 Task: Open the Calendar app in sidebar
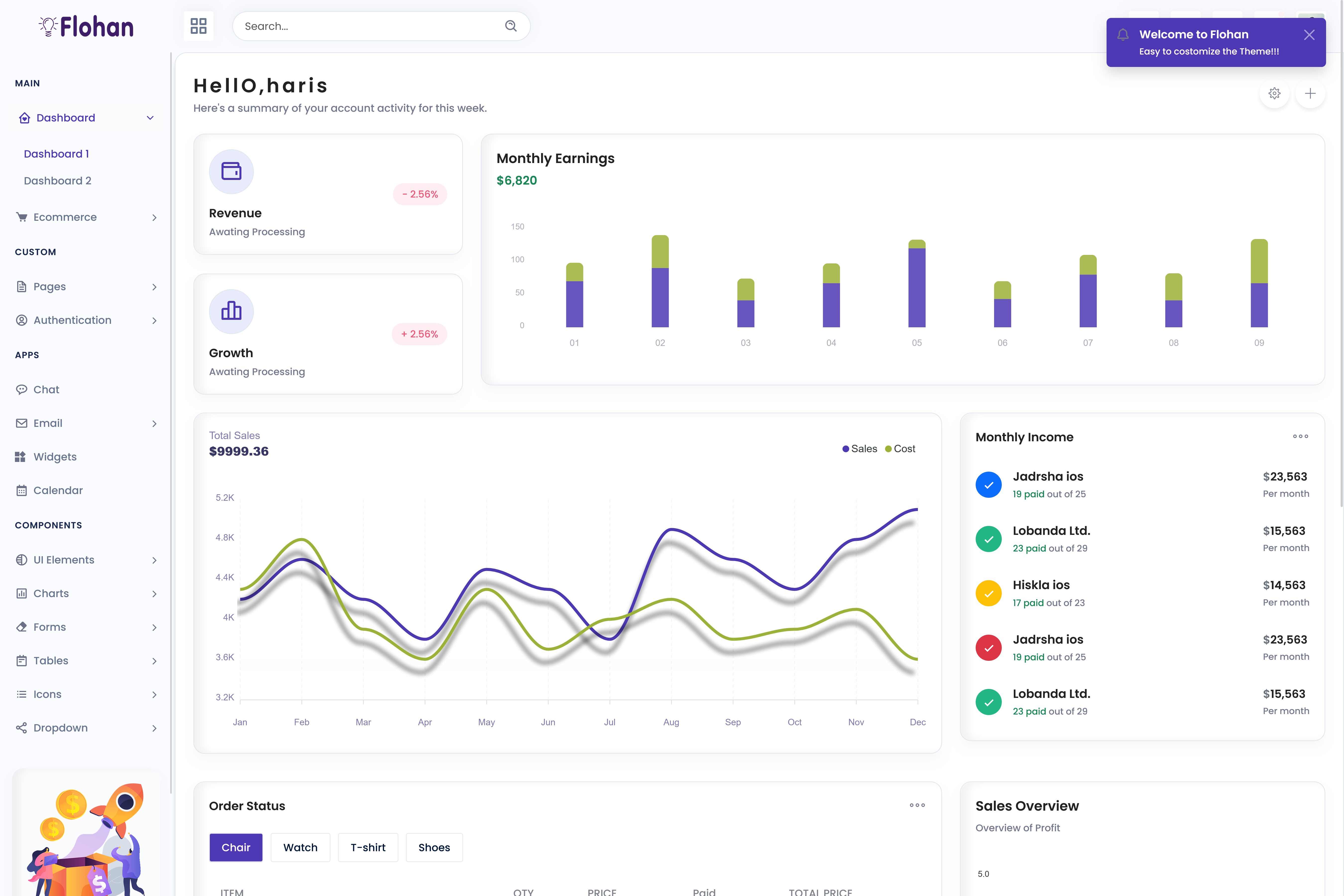[x=58, y=490]
